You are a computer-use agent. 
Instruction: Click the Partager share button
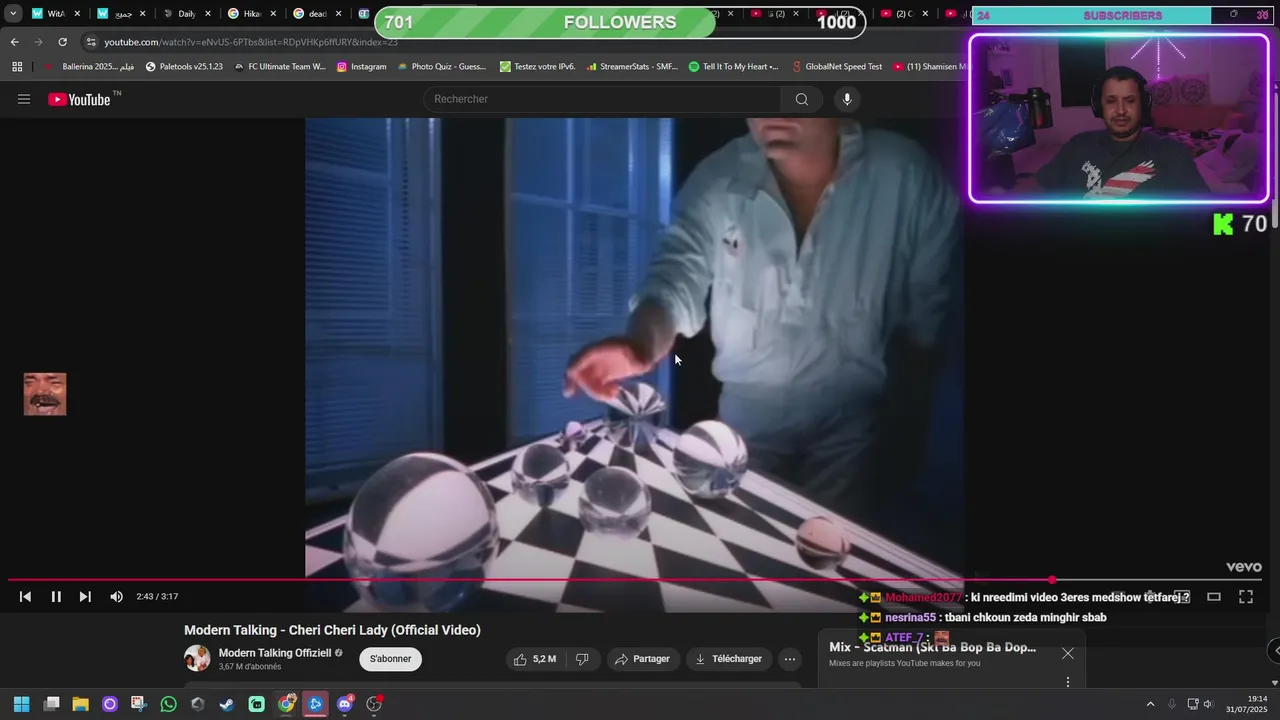pyautogui.click(x=642, y=659)
